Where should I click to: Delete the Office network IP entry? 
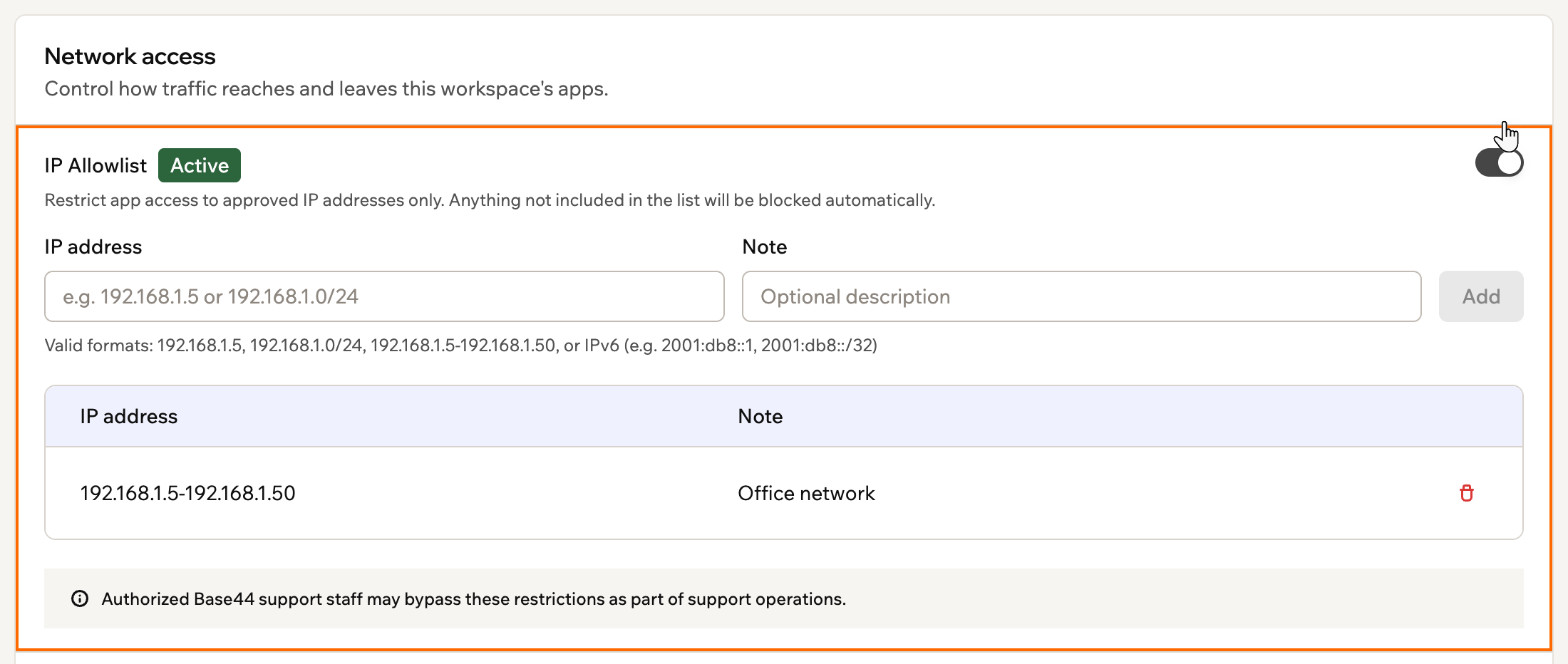[x=1466, y=493]
